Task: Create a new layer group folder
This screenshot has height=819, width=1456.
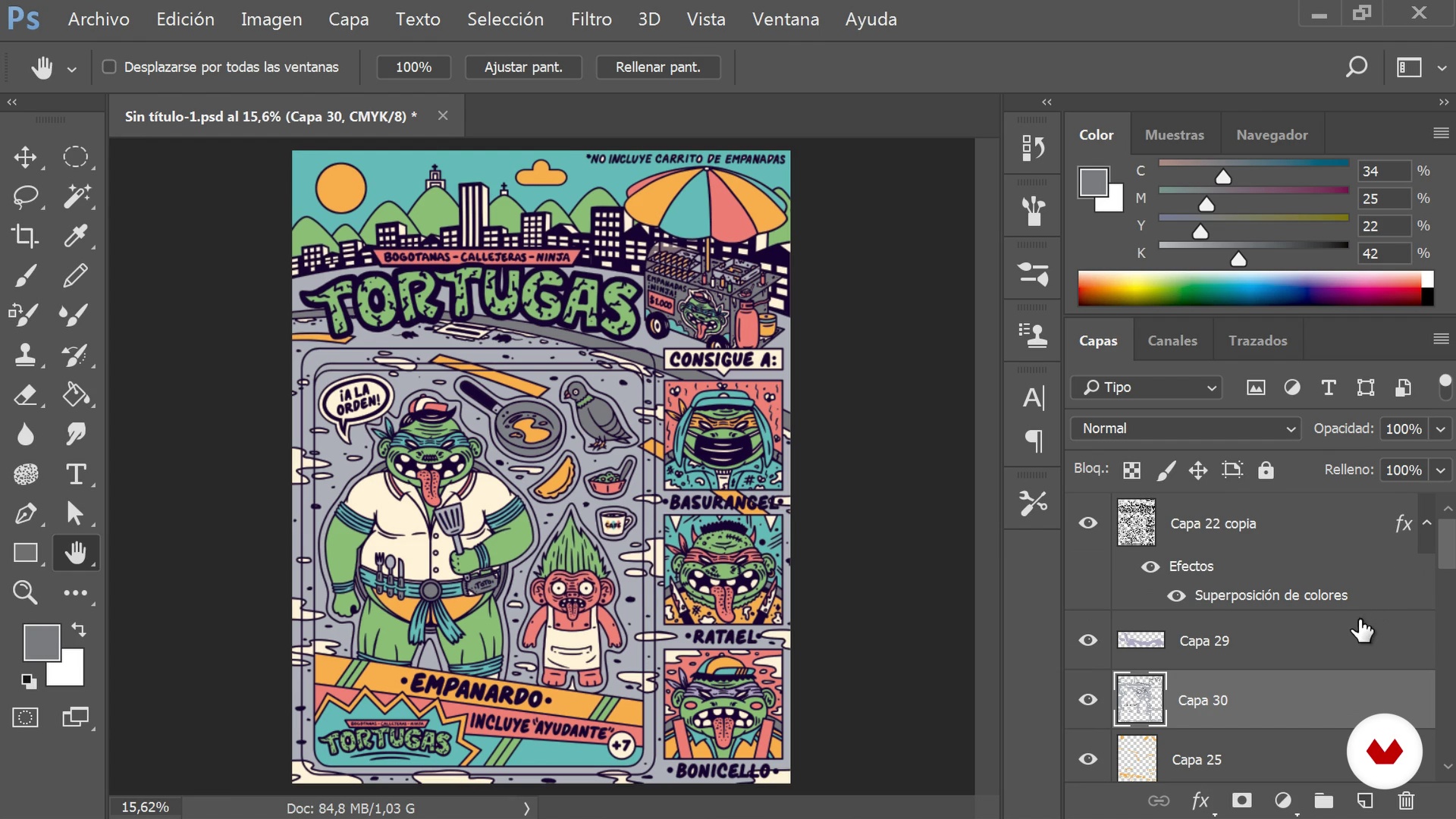Action: click(x=1323, y=800)
